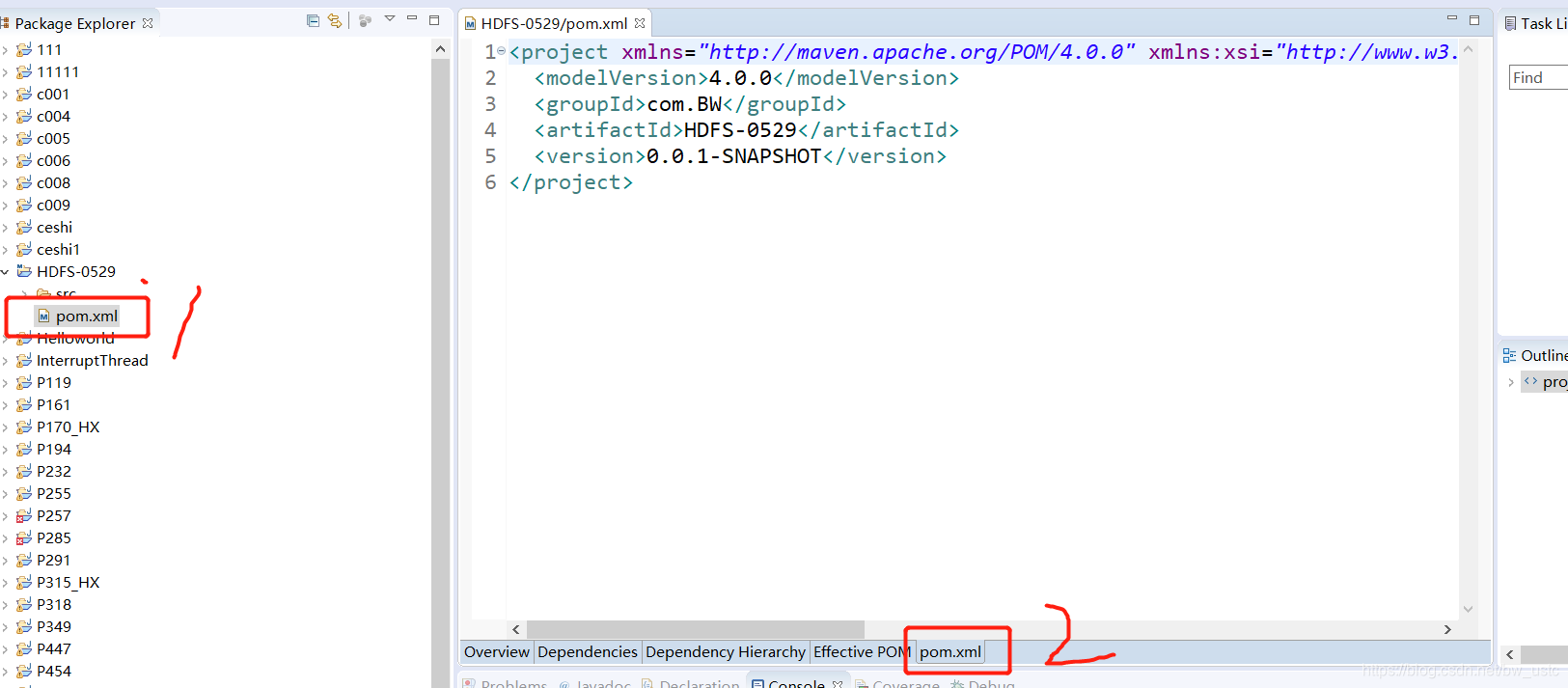Switch to the Dependencies tab
Screen dimensions: 1568x688
(x=588, y=652)
